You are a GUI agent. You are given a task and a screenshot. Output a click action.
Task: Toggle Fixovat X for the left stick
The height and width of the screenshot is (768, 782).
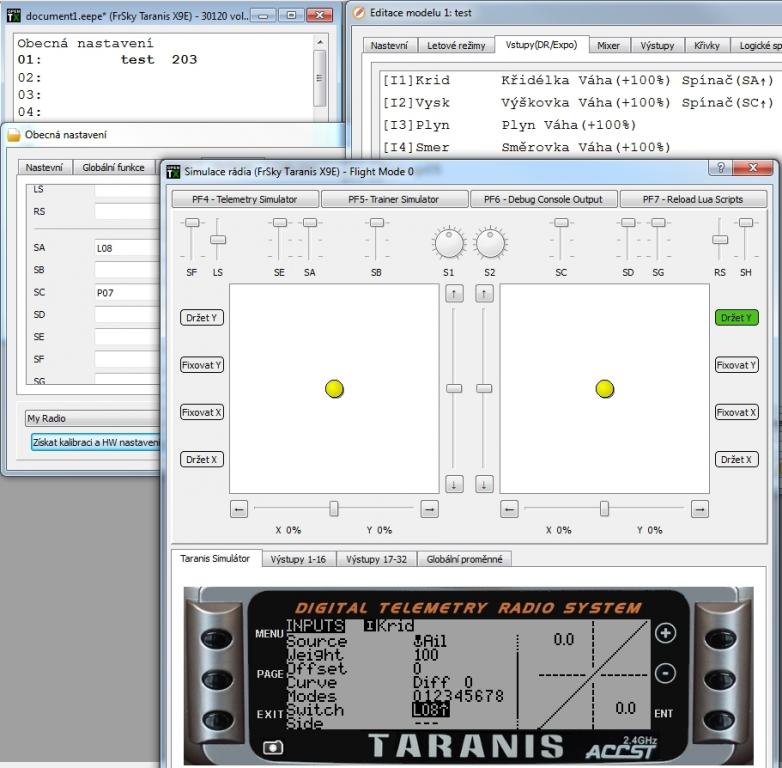point(202,412)
